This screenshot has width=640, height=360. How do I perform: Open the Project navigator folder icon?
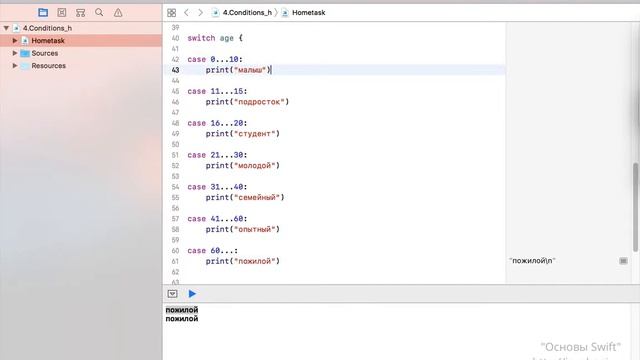[x=43, y=13]
